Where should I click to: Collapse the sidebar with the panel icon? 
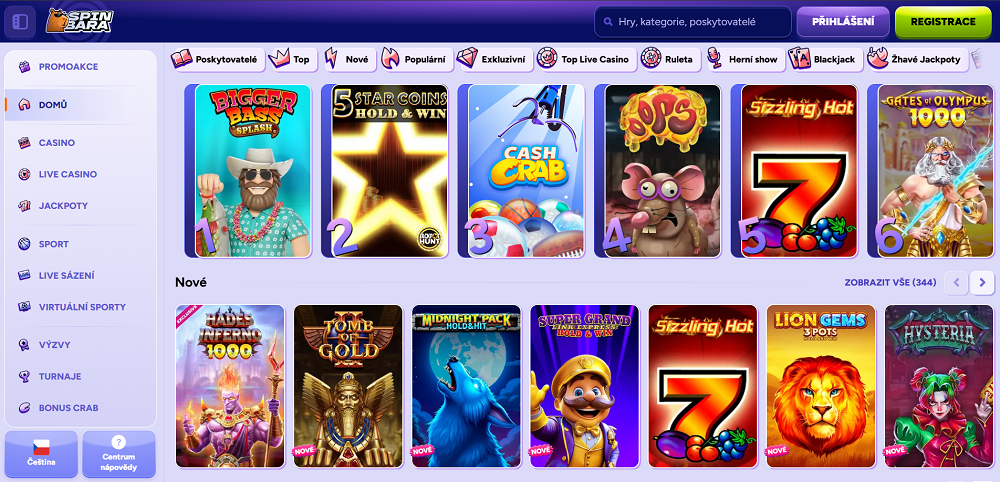[20, 22]
